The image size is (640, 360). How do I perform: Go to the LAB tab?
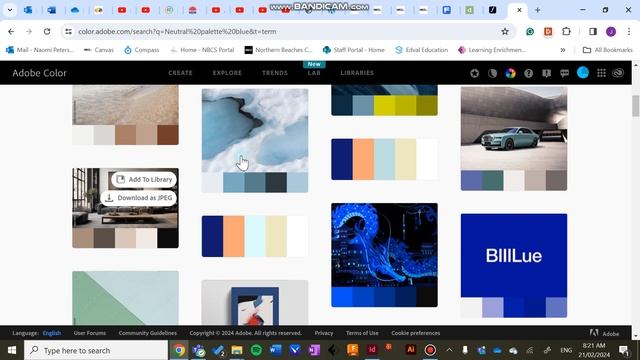pyautogui.click(x=314, y=73)
